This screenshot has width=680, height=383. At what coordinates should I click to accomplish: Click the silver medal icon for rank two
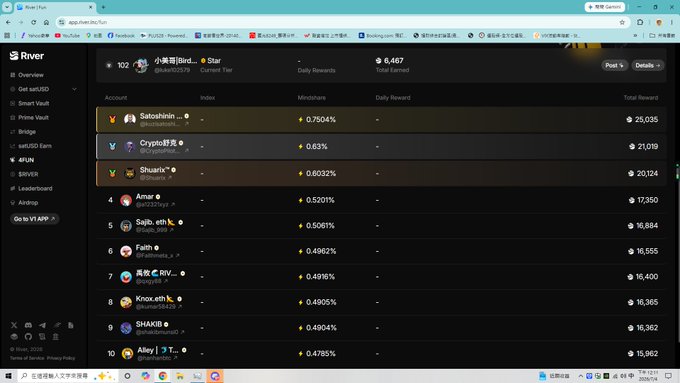(x=112, y=146)
